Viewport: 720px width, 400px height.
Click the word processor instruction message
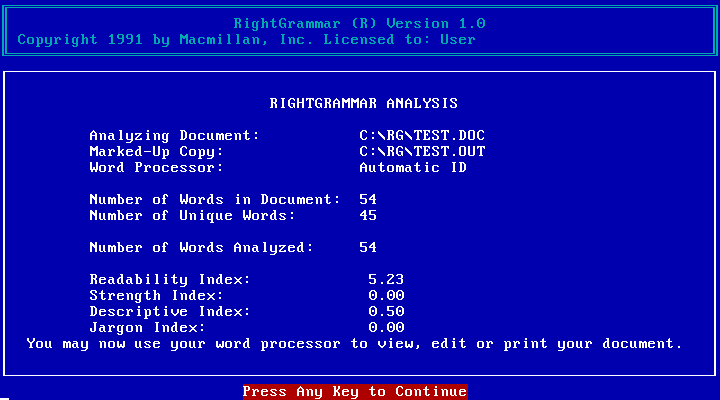click(x=354, y=344)
